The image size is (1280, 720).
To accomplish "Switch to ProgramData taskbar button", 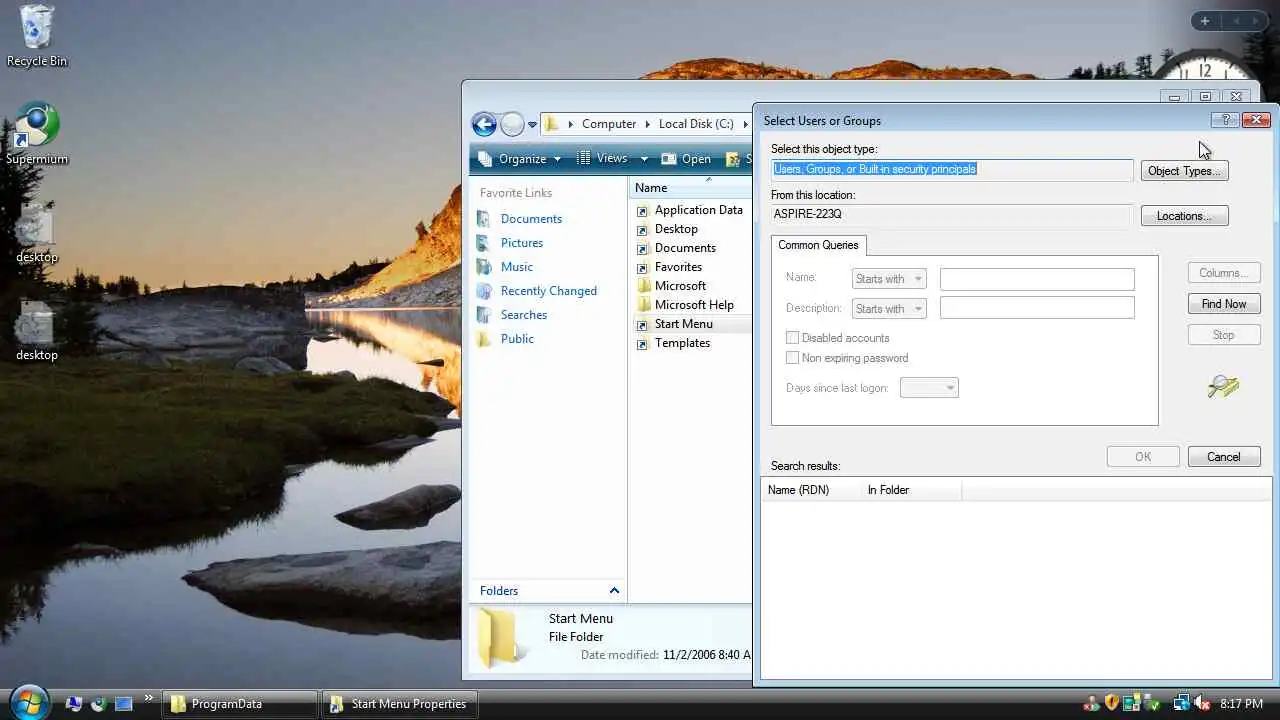I will point(238,704).
